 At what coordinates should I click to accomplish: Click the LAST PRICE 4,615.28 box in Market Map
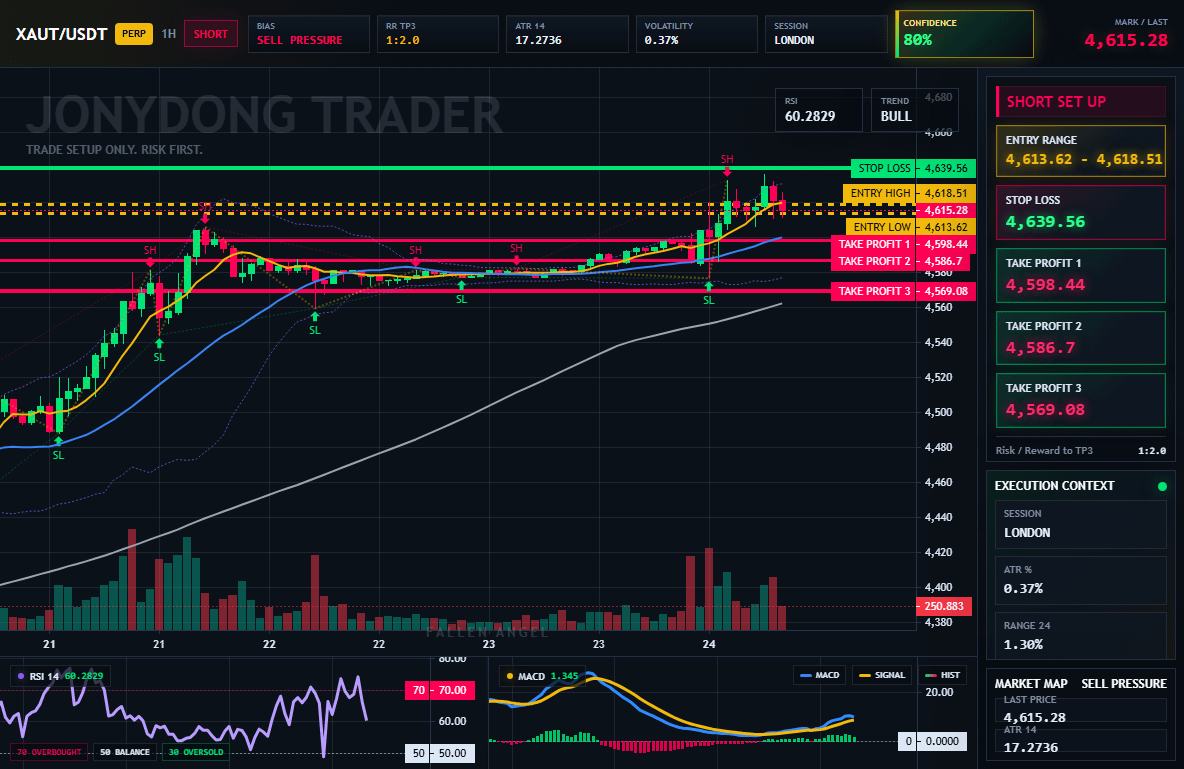tap(1081, 710)
